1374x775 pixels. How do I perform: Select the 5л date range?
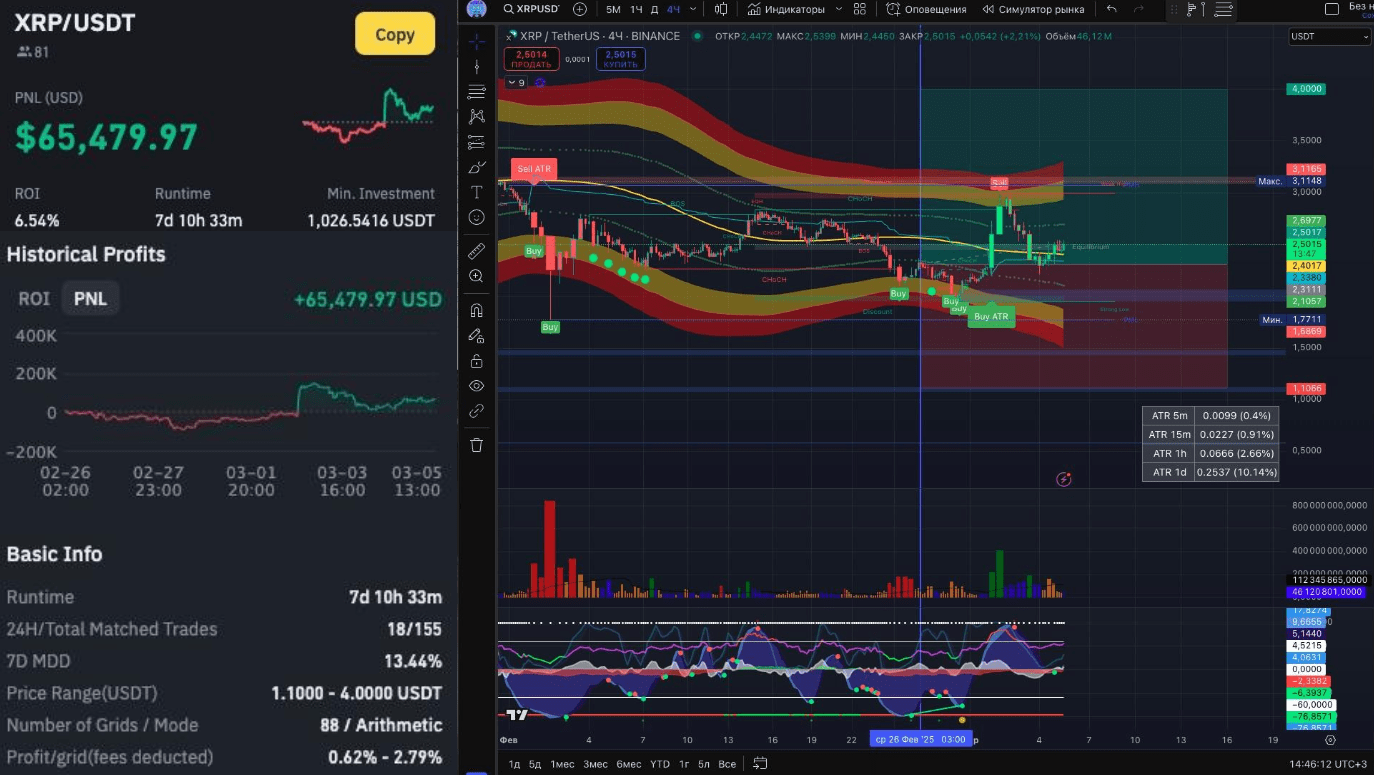point(704,764)
